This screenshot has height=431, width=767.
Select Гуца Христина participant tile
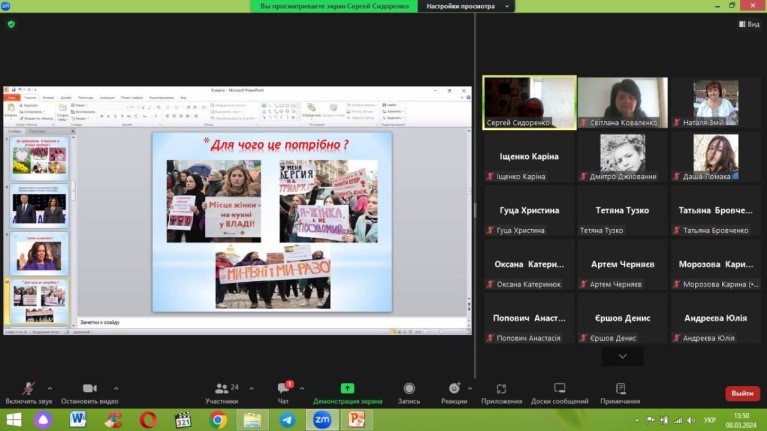[x=529, y=210]
